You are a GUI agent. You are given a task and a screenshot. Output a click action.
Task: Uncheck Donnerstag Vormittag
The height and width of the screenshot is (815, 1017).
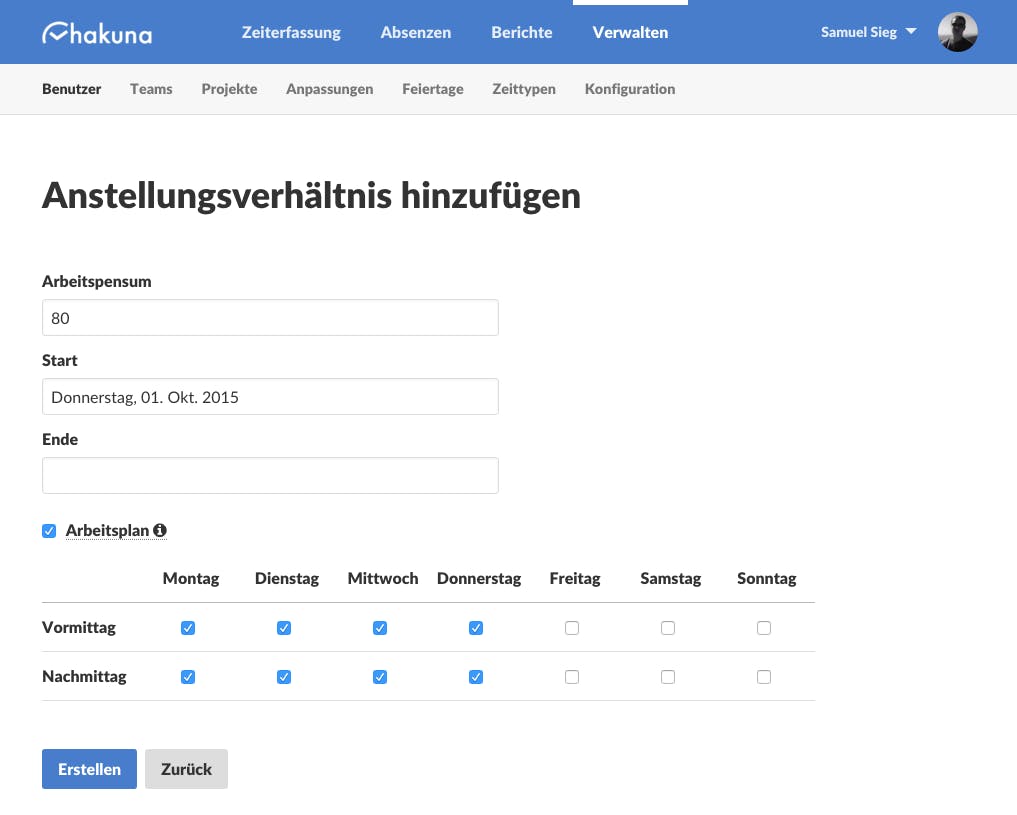click(476, 628)
